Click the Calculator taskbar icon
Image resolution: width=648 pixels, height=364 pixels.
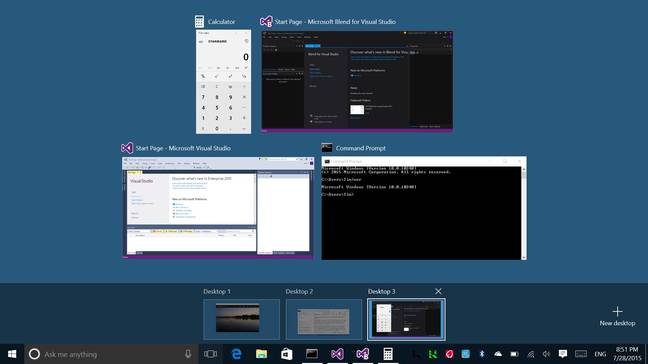388,354
